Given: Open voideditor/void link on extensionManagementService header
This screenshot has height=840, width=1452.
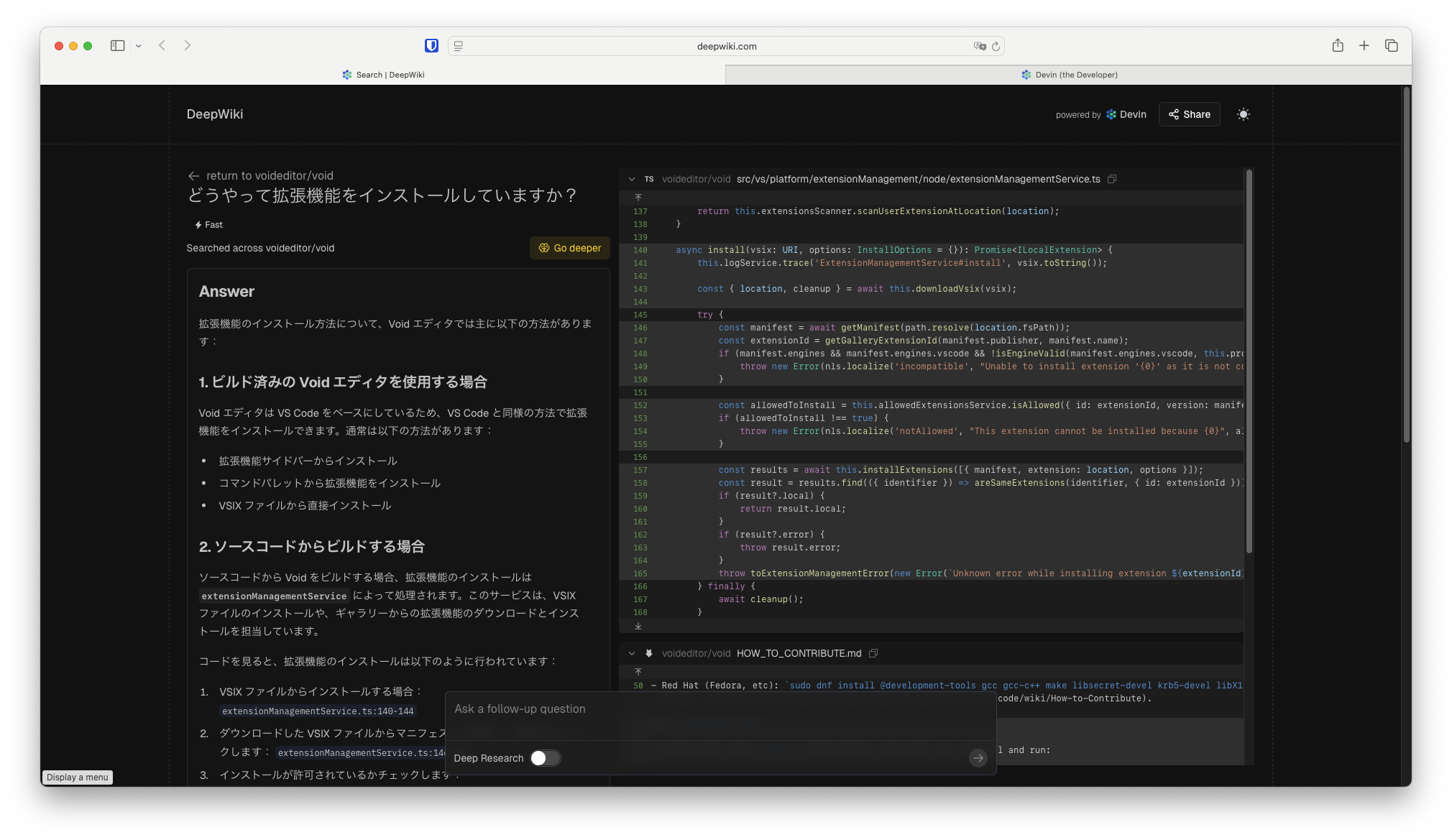Looking at the screenshot, I should point(696,179).
